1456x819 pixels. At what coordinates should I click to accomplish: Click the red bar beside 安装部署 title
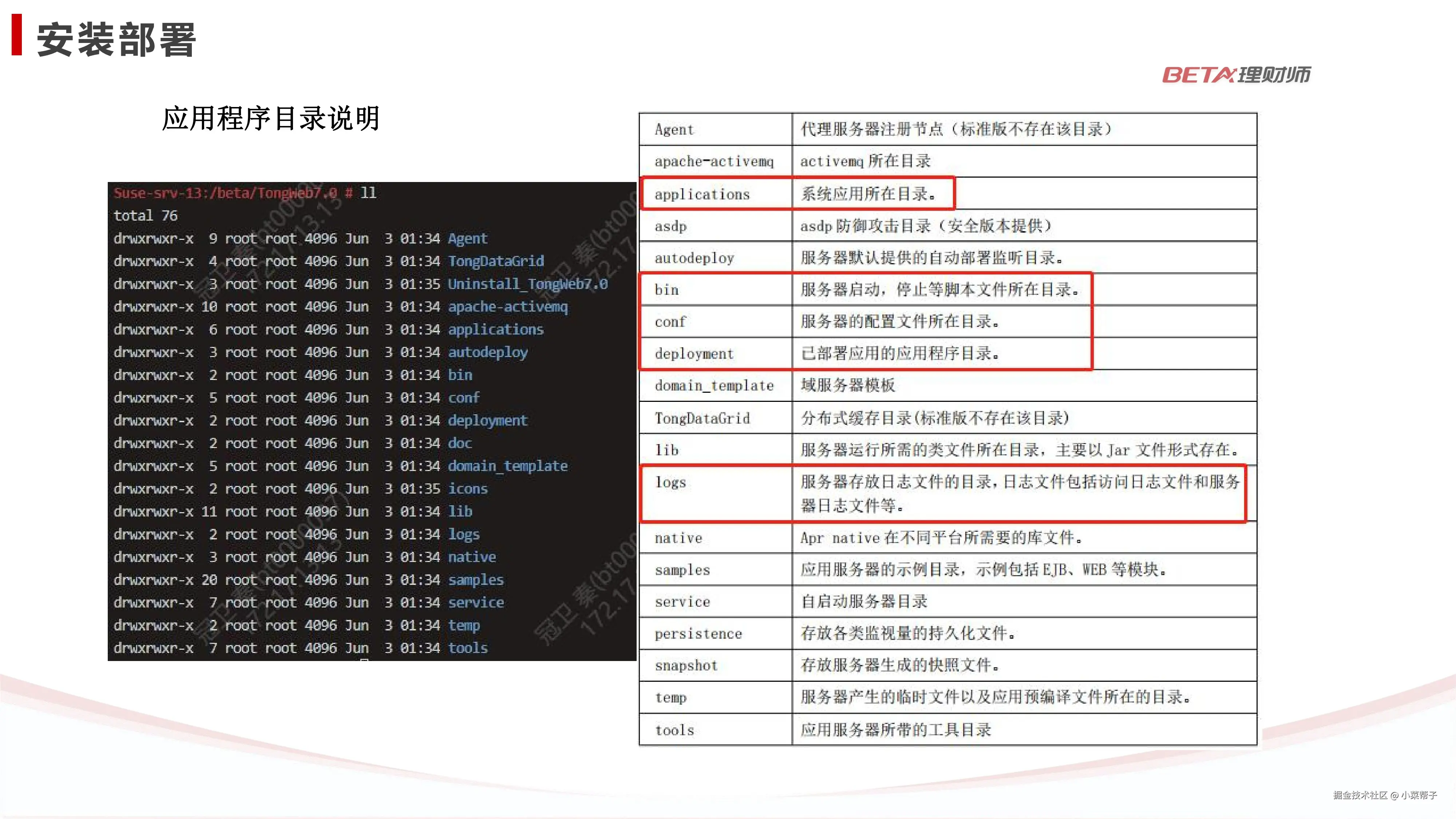[x=16, y=35]
